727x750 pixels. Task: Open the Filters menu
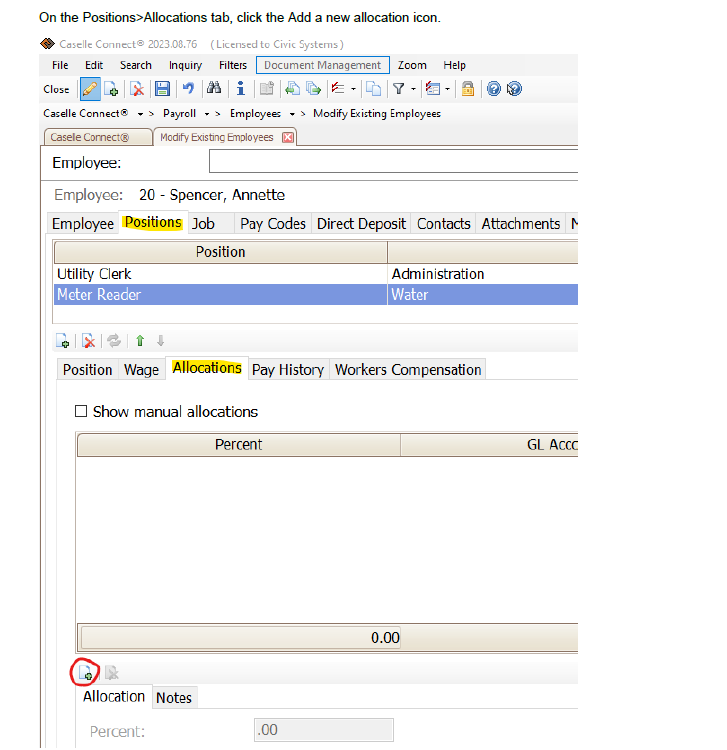click(233, 65)
